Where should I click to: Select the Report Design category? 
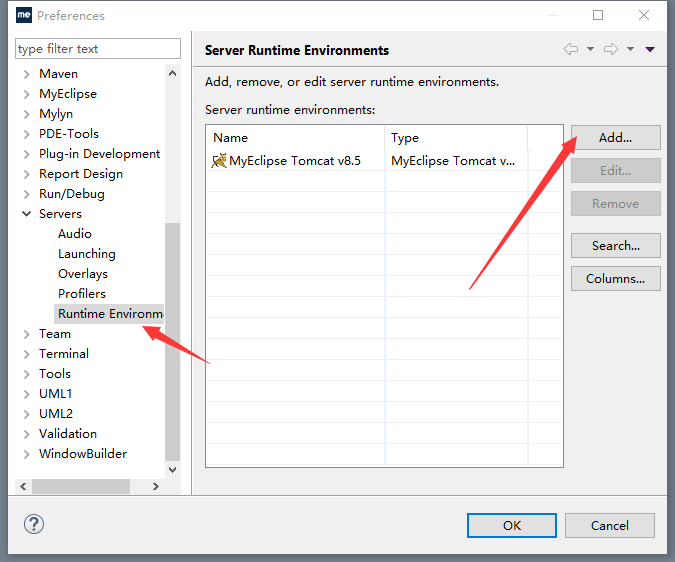point(81,174)
